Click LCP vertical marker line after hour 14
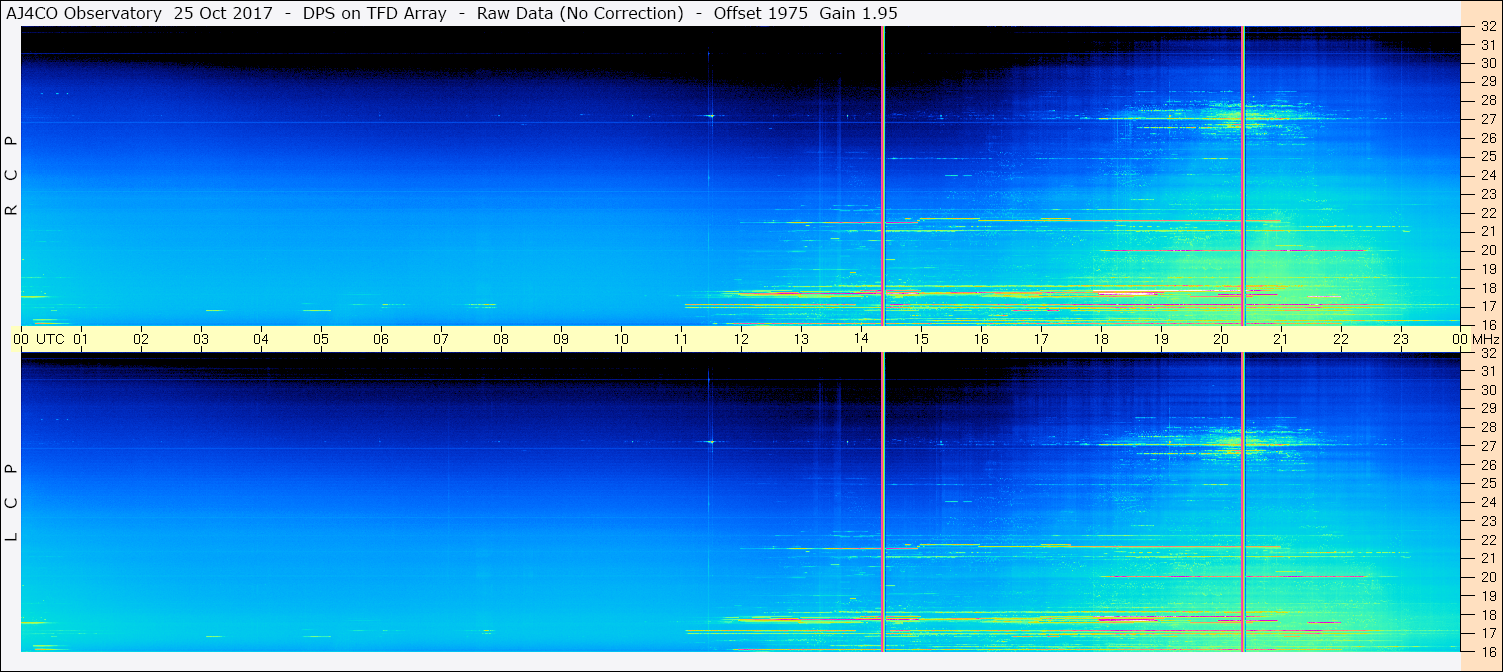1503x672 pixels. [883, 502]
